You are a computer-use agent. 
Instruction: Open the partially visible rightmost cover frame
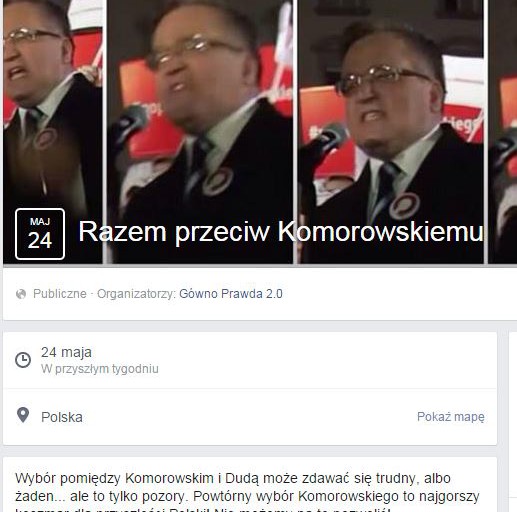coord(503,132)
